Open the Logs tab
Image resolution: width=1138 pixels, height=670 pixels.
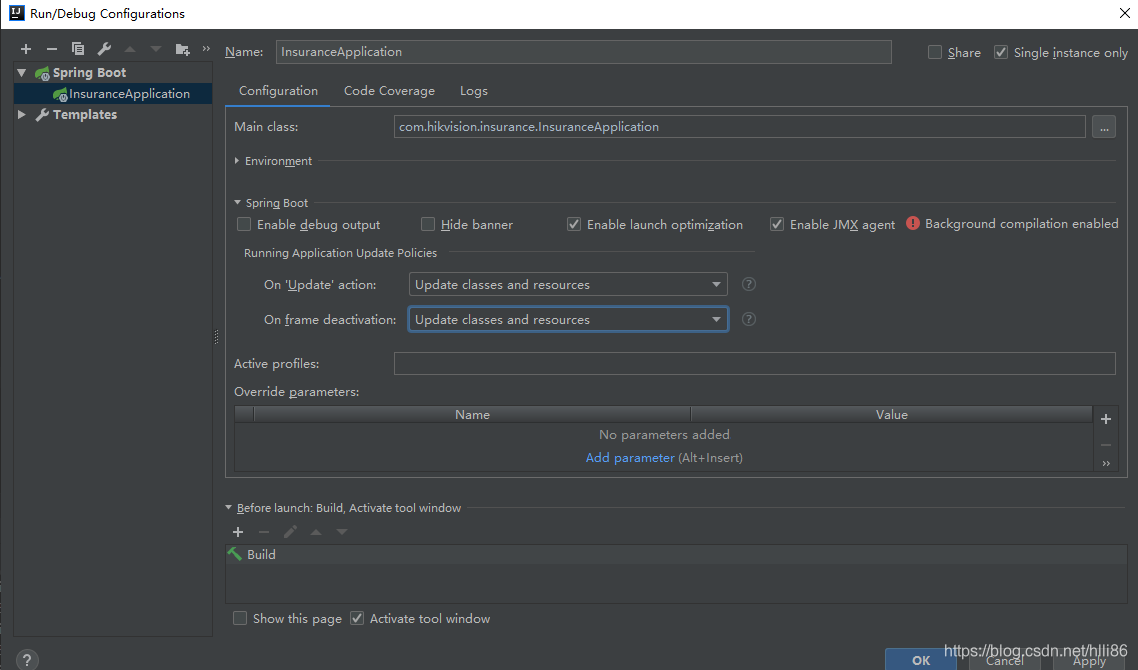coord(473,91)
